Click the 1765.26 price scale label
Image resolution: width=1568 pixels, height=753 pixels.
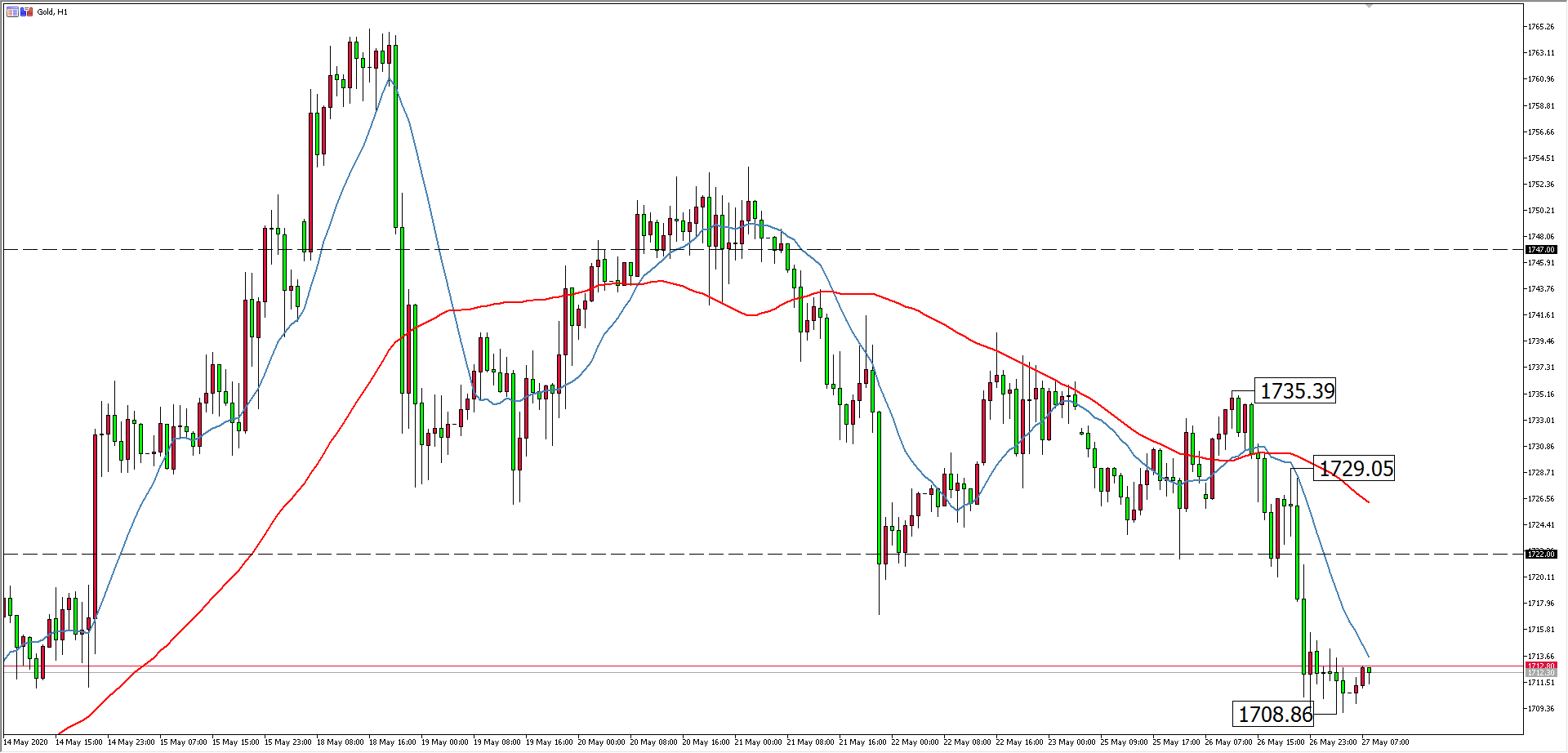pos(1541,27)
